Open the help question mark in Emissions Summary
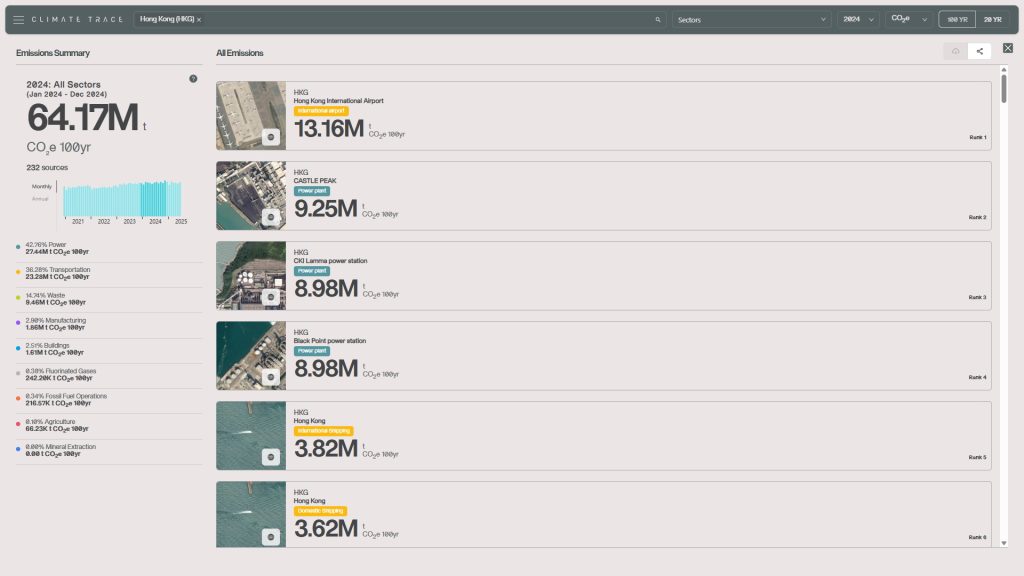Image resolution: width=1024 pixels, height=576 pixels. pos(193,78)
